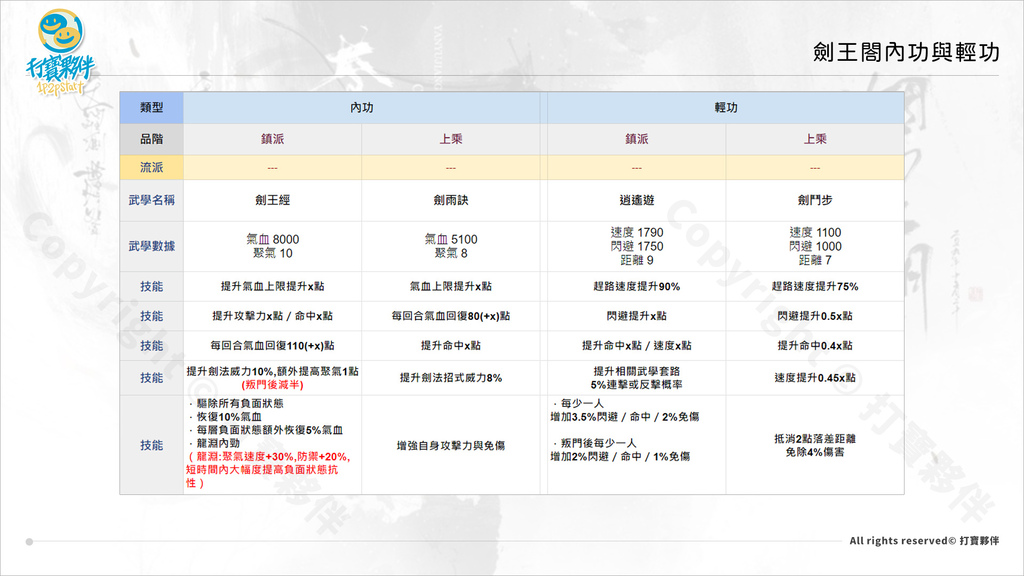
Task: Select 每回合氣血回復110(+x)點 cell
Action: coord(272,345)
